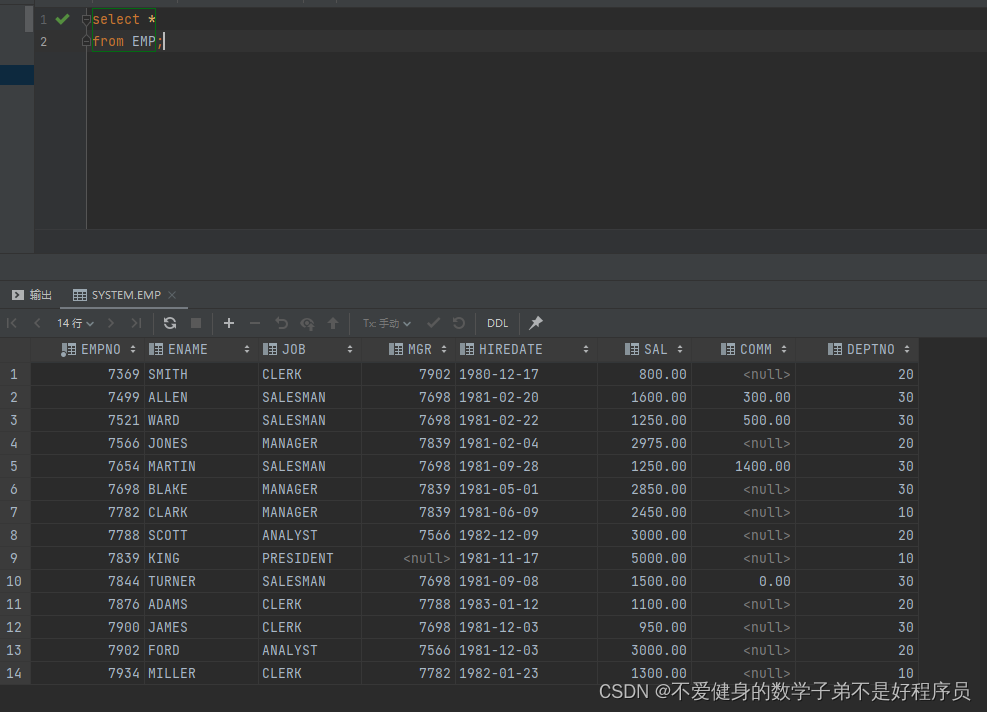Select row number 1 header
The image size is (987, 712).
coord(14,374)
